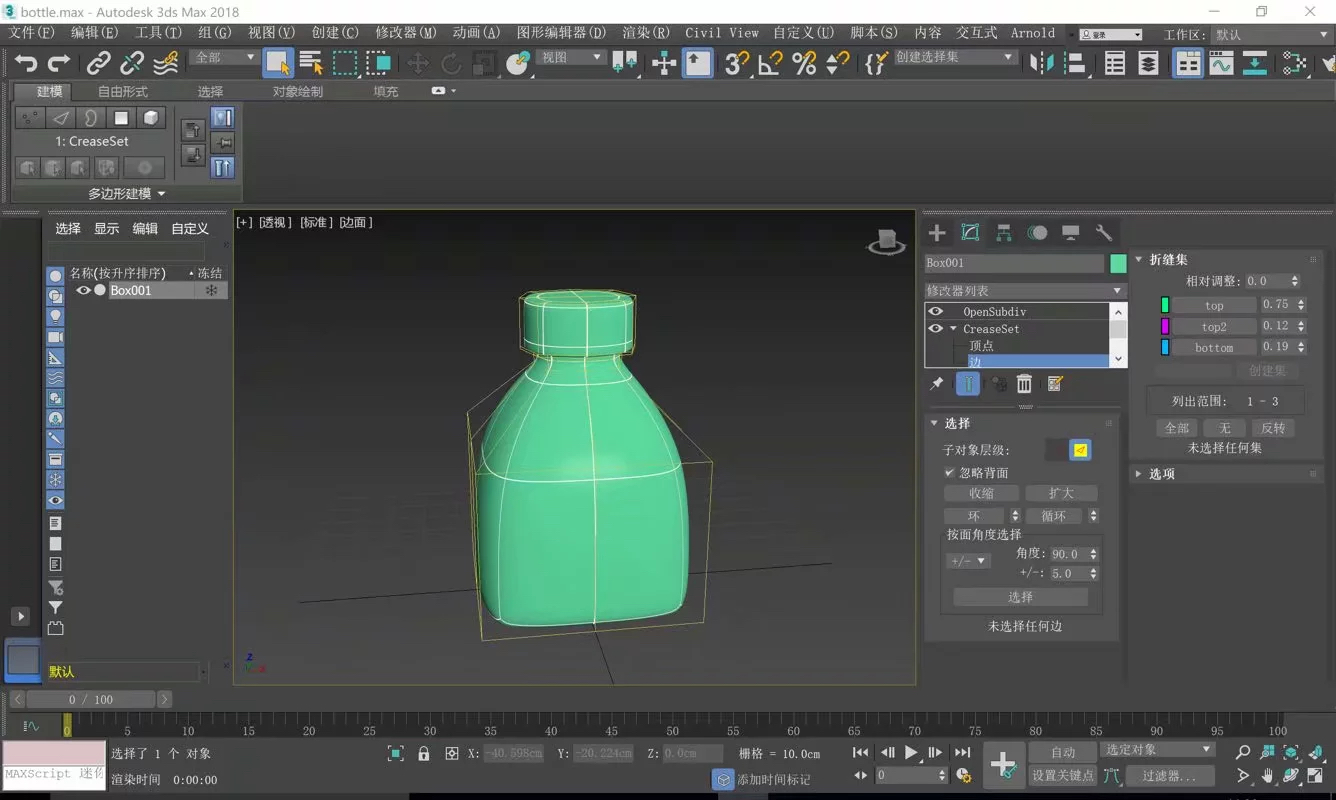
Task: Click the 反转 button in crease sets
Action: (1272, 428)
